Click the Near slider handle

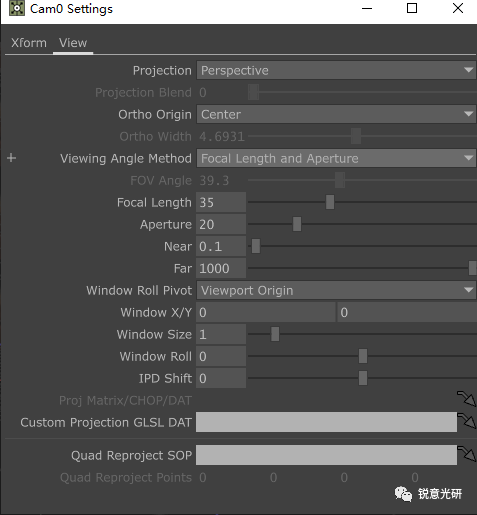coord(256,246)
